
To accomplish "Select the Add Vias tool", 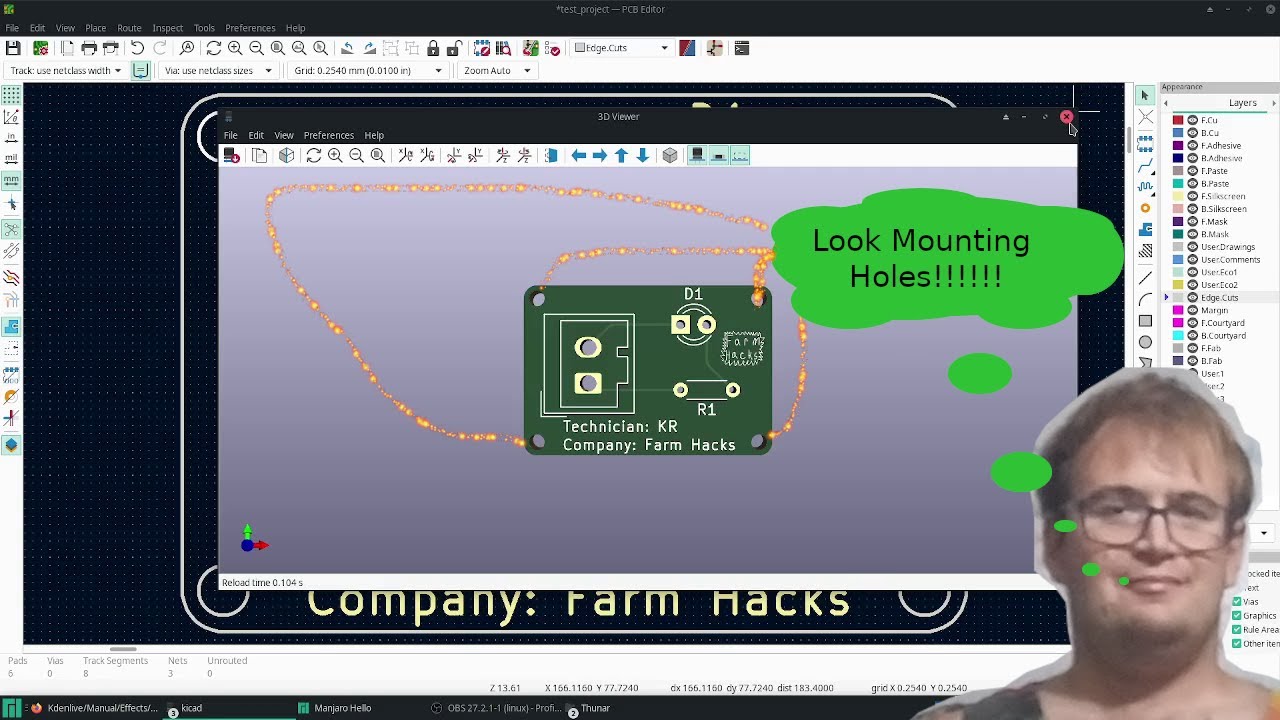I will pyautogui.click(x=1145, y=208).
